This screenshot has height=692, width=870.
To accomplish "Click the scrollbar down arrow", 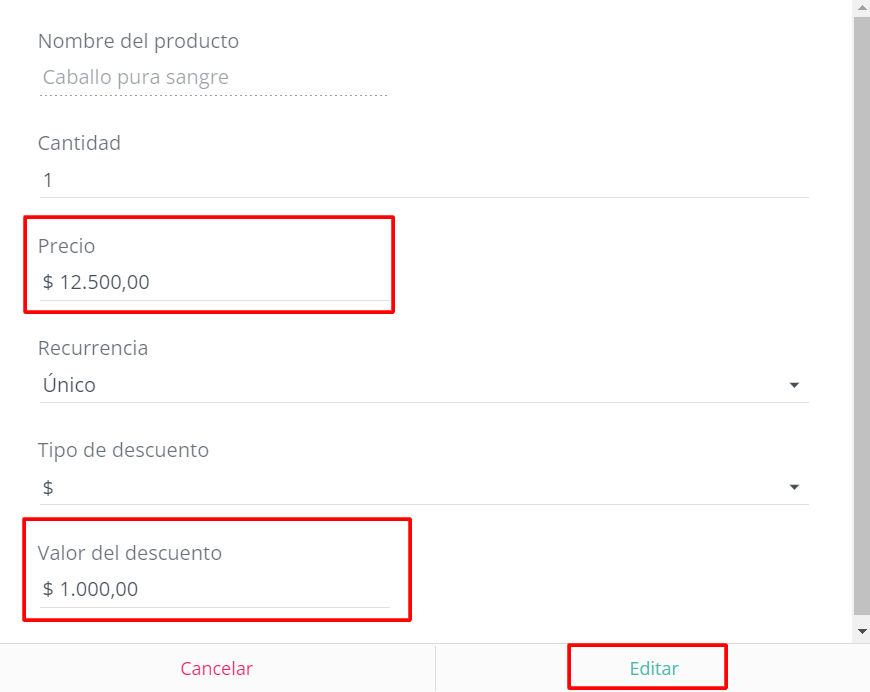I will point(861,631).
